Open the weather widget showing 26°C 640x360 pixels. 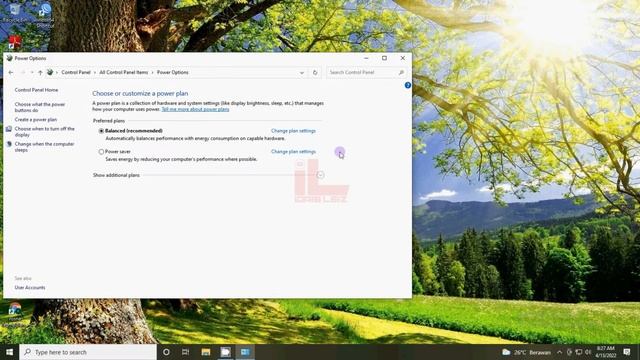click(x=526, y=352)
